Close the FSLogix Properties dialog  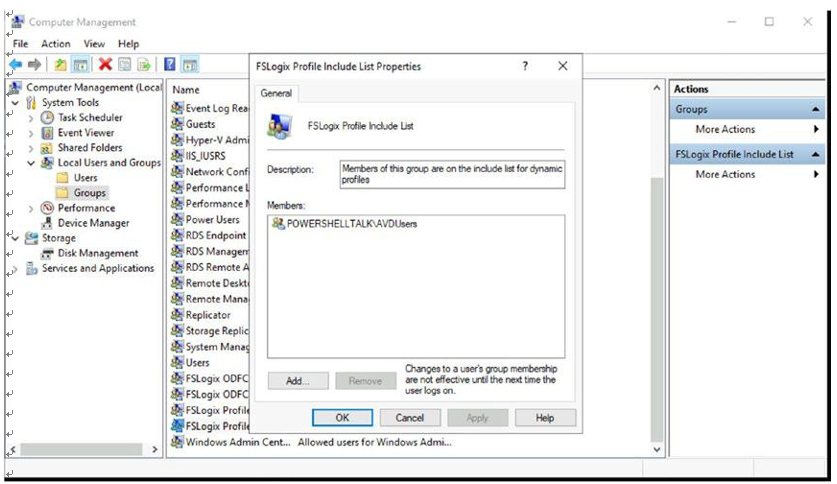[563, 66]
